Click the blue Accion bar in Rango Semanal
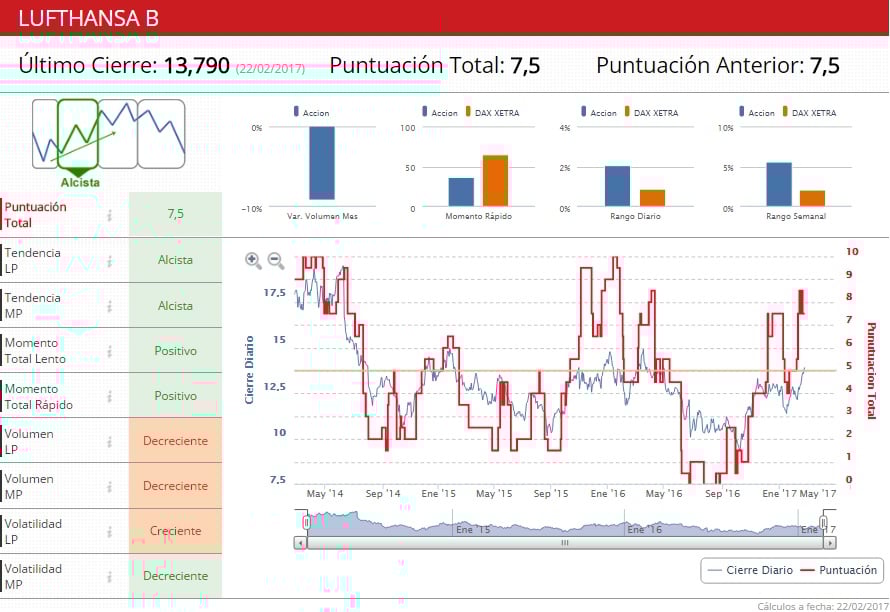 click(x=779, y=185)
